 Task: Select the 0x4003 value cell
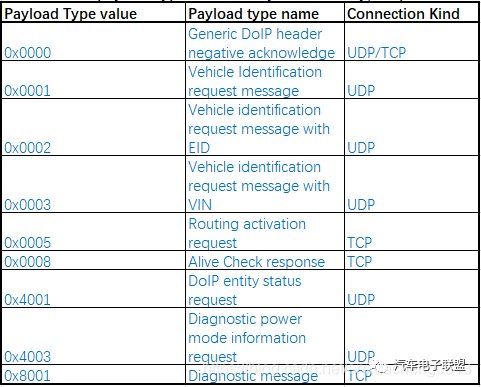click(x=93, y=336)
